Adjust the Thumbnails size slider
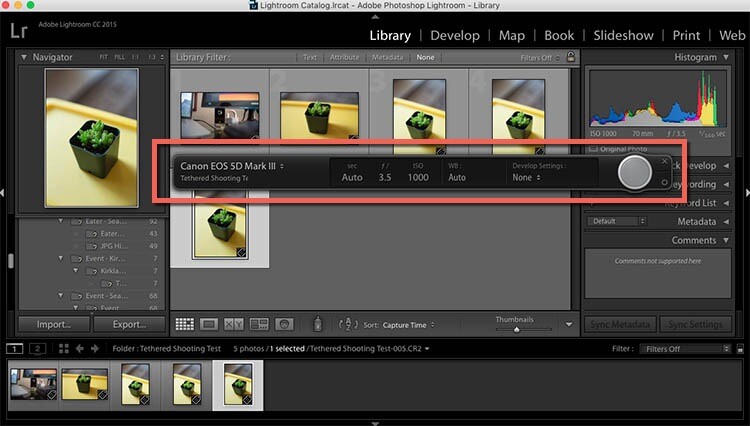This screenshot has width=750, height=426. point(516,328)
